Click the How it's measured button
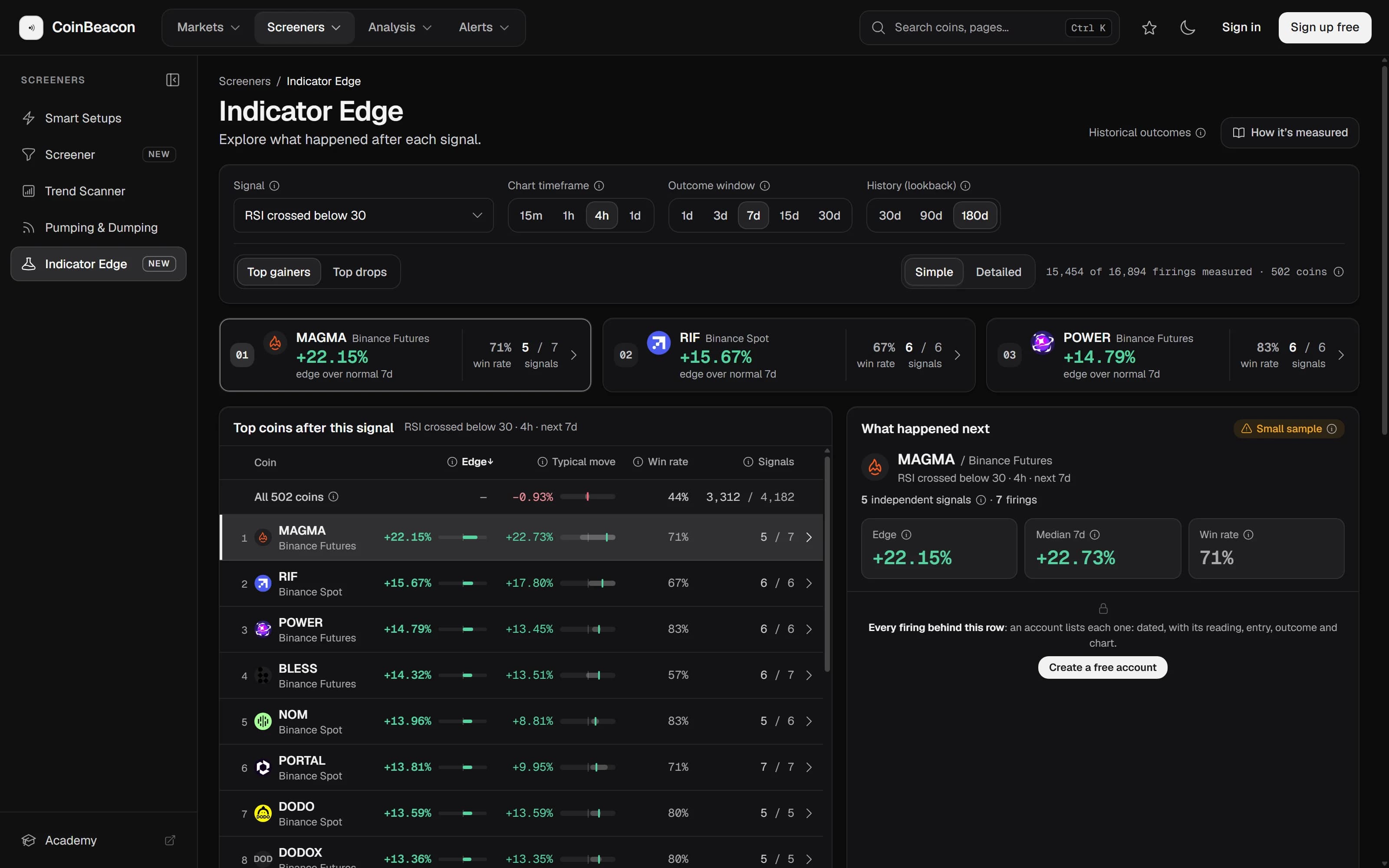 tap(1289, 133)
